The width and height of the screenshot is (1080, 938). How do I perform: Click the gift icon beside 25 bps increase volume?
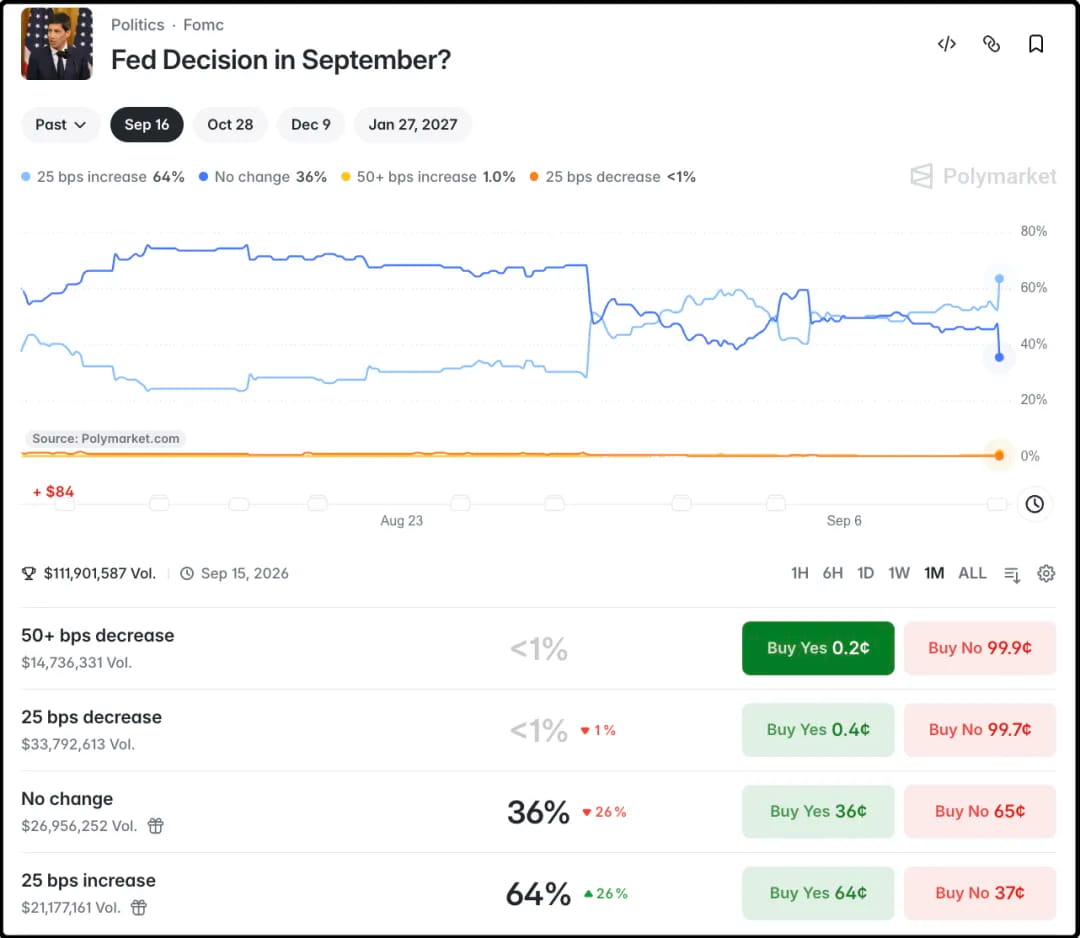138,908
